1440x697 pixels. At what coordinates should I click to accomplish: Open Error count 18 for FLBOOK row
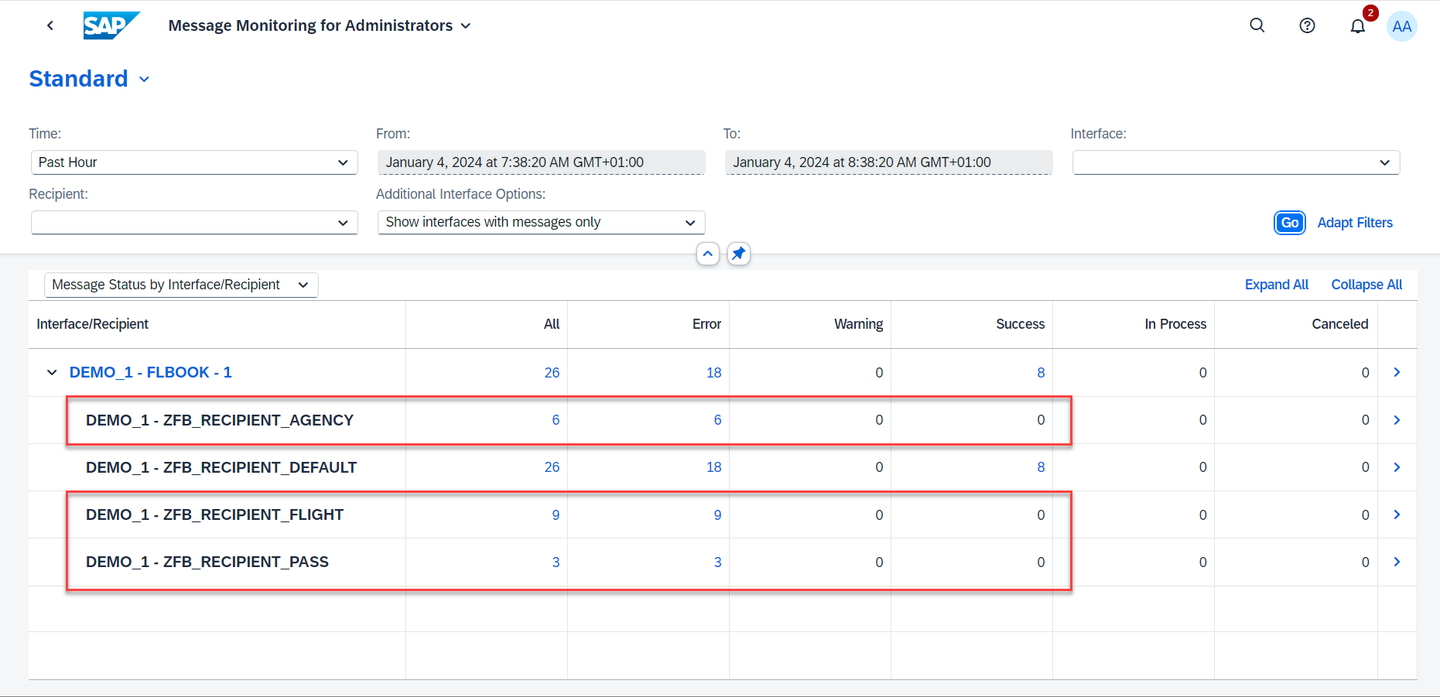(x=713, y=372)
